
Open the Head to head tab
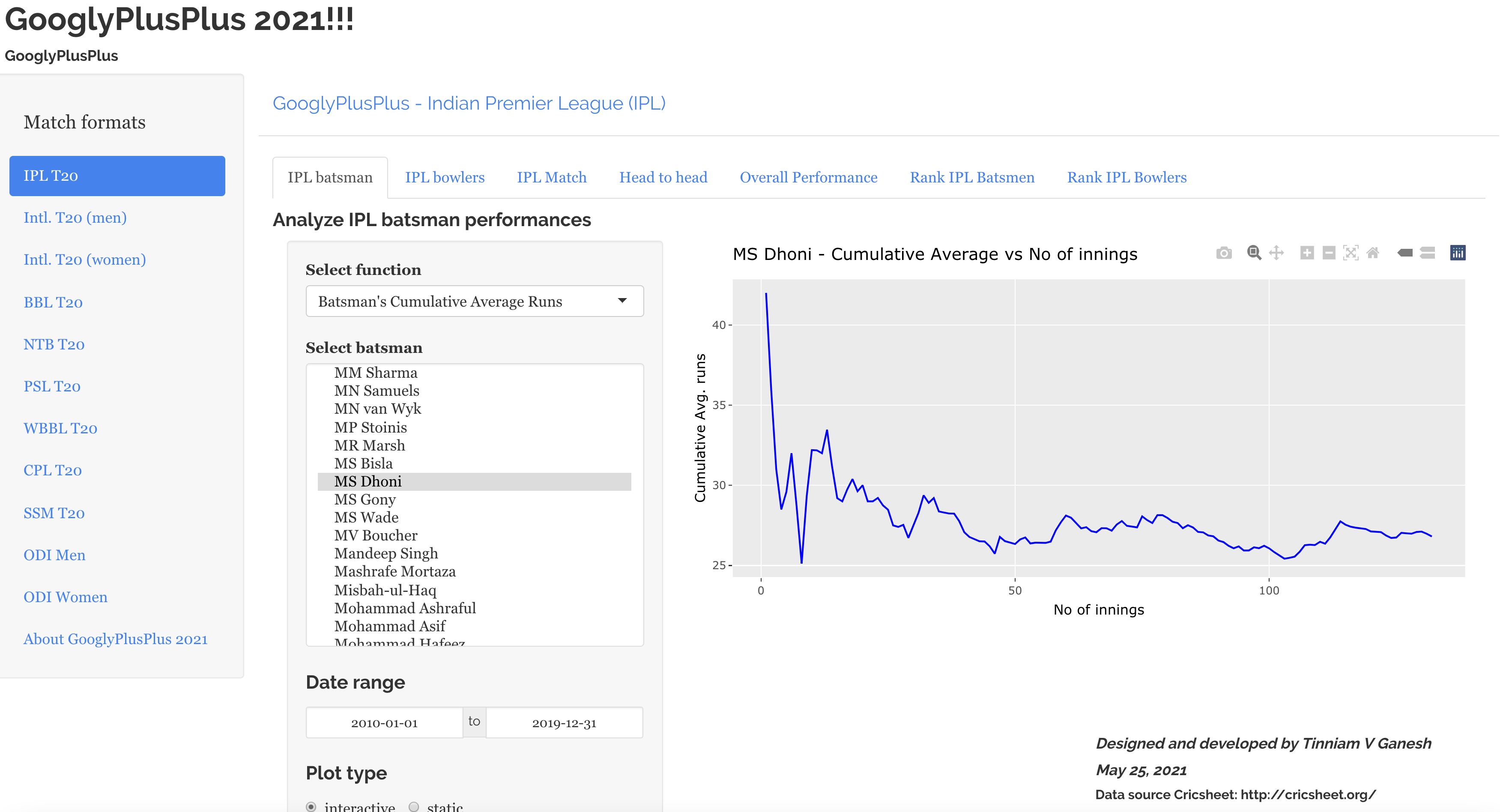coord(663,178)
